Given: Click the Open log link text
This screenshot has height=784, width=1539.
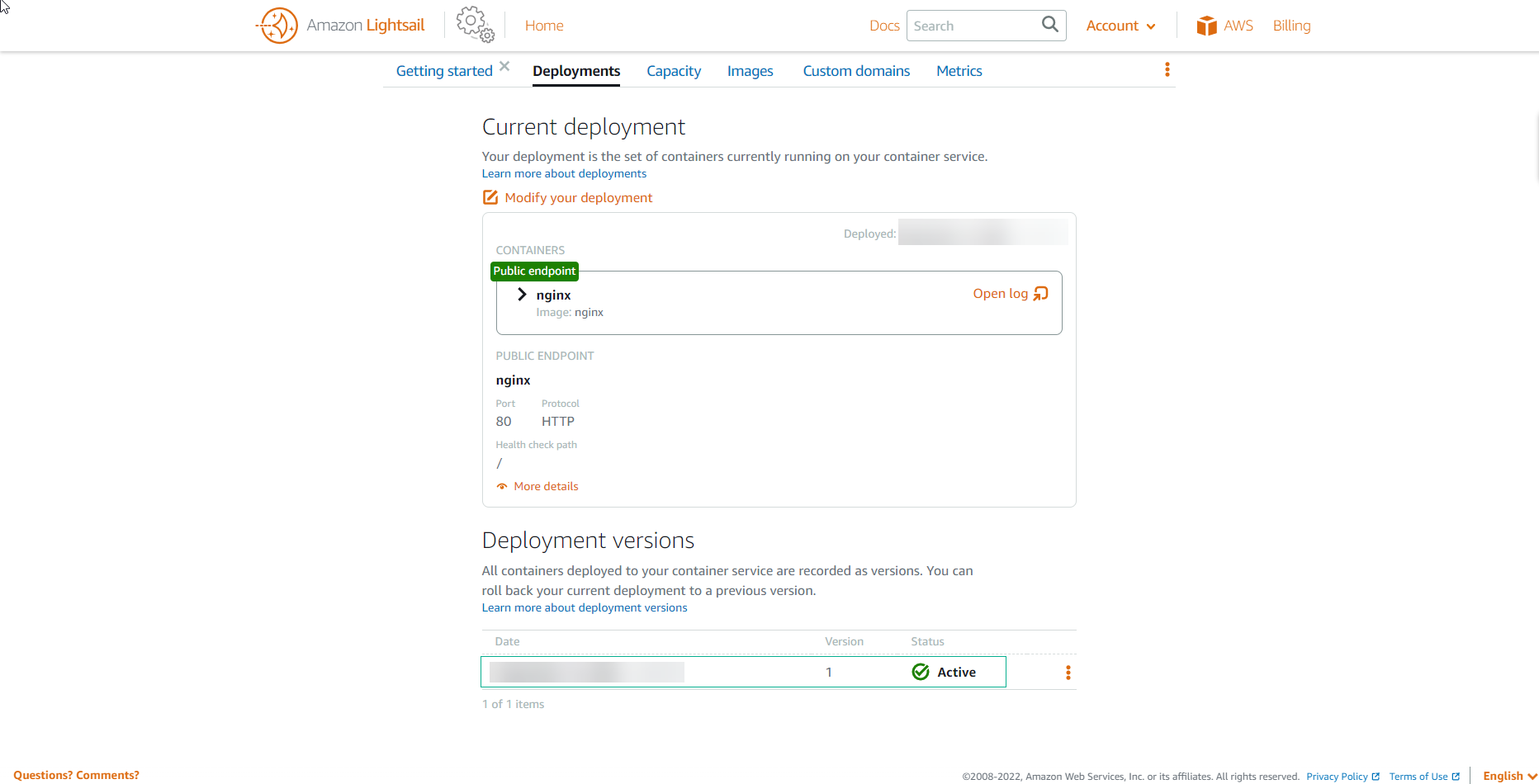Looking at the screenshot, I should click(x=1000, y=294).
